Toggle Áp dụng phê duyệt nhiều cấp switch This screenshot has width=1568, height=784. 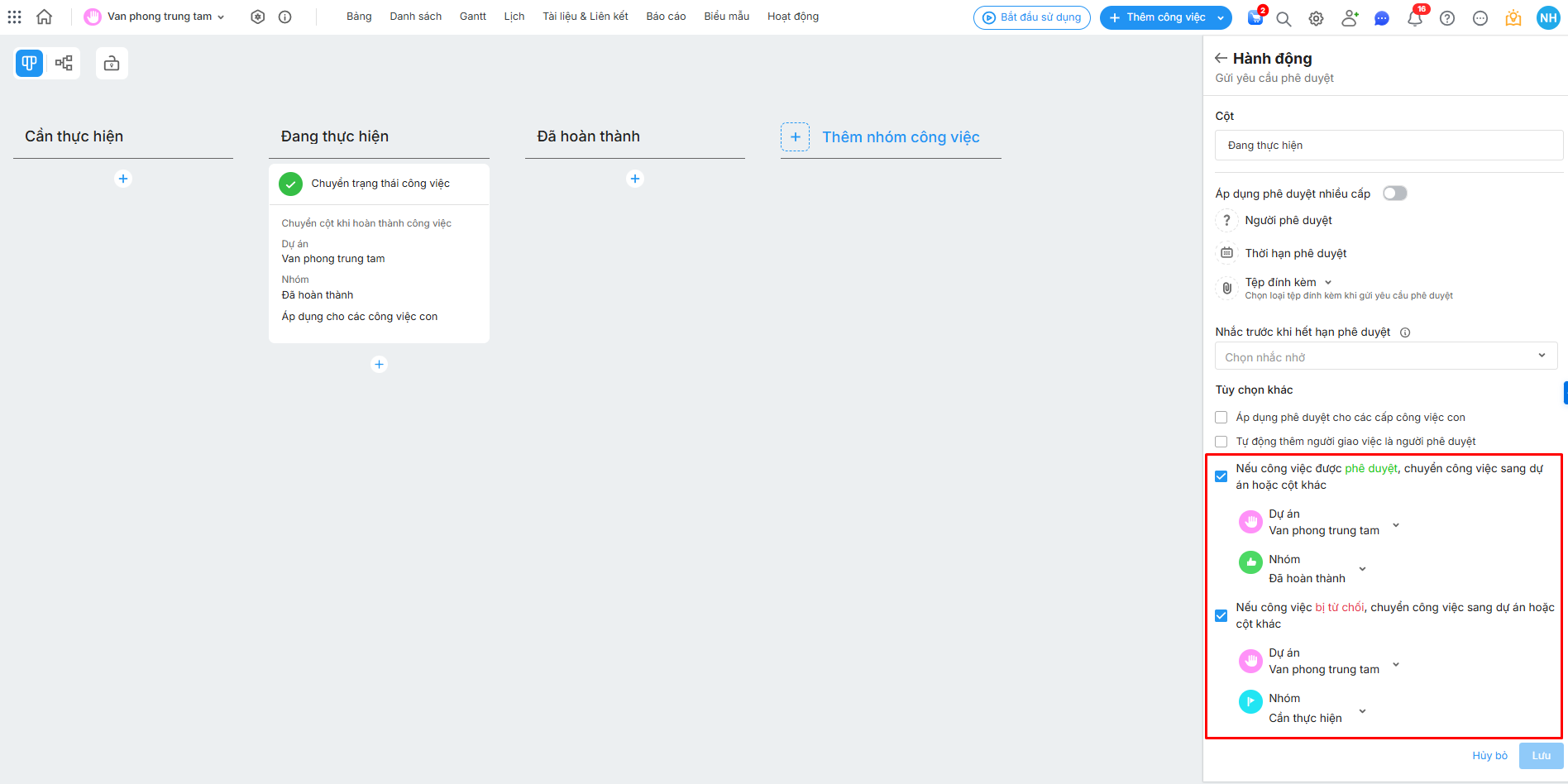pyautogui.click(x=1395, y=194)
